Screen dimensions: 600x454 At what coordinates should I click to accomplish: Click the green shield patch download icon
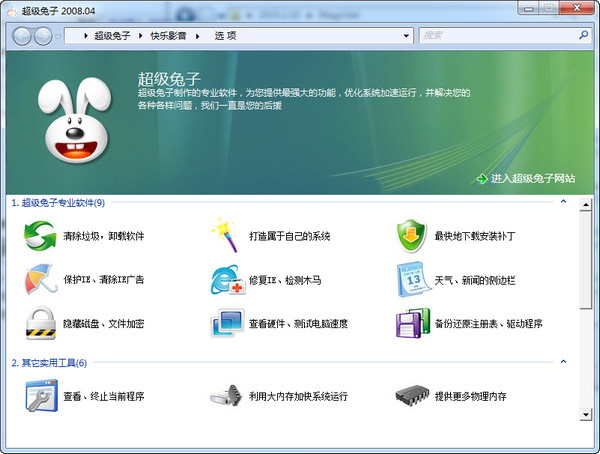point(411,236)
